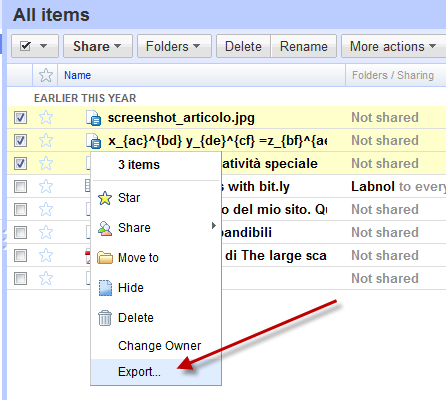Toggle star on the bit.ly row

click(x=46, y=187)
